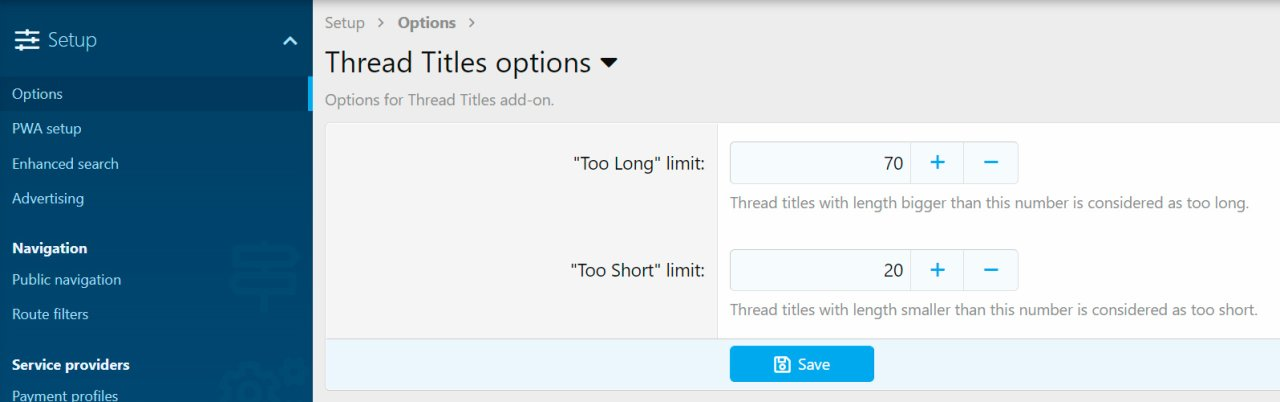This screenshot has width=1280, height=402.
Task: Open Options in the sidebar
Action: pos(37,94)
